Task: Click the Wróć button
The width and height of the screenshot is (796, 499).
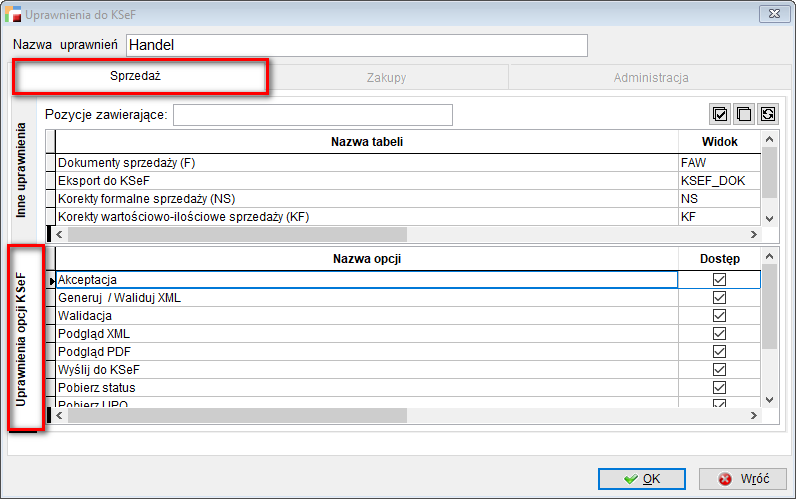Action: tap(749, 479)
